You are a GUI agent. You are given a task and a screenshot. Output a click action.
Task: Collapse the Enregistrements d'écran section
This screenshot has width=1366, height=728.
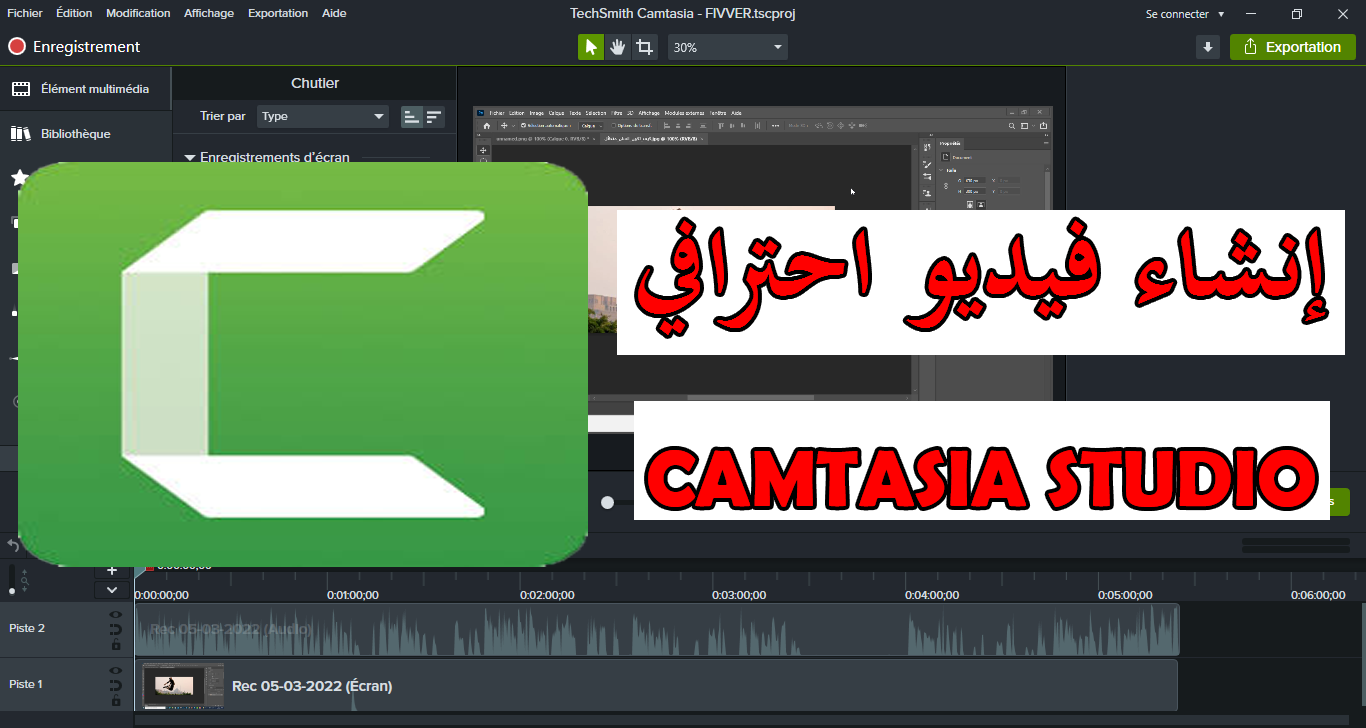coord(190,158)
